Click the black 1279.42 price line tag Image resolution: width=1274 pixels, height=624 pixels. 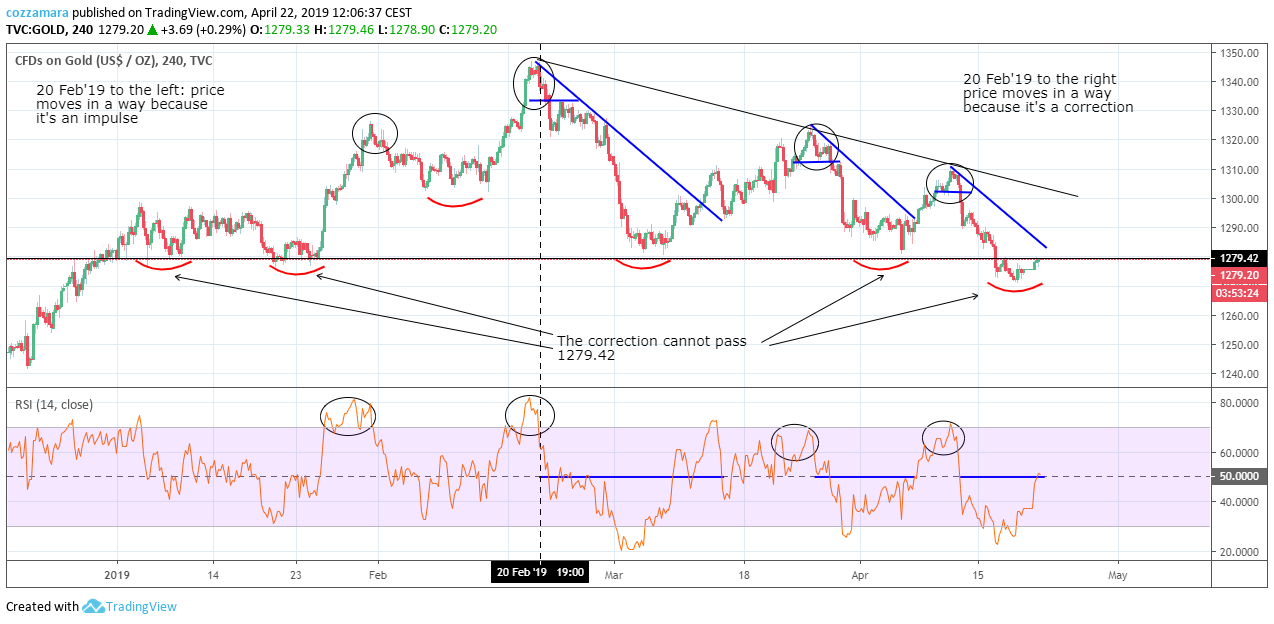pos(1241,258)
